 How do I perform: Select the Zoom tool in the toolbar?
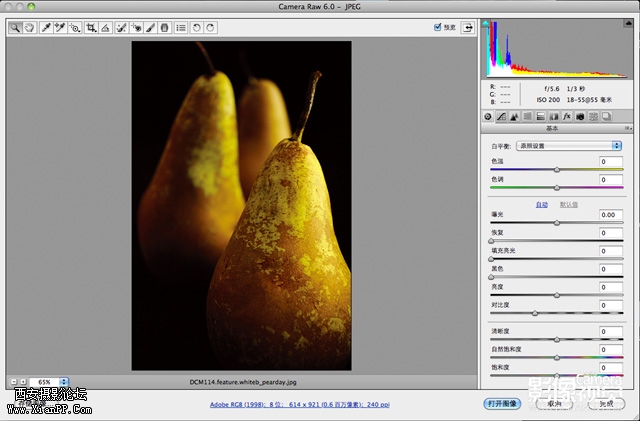pyautogui.click(x=15, y=28)
